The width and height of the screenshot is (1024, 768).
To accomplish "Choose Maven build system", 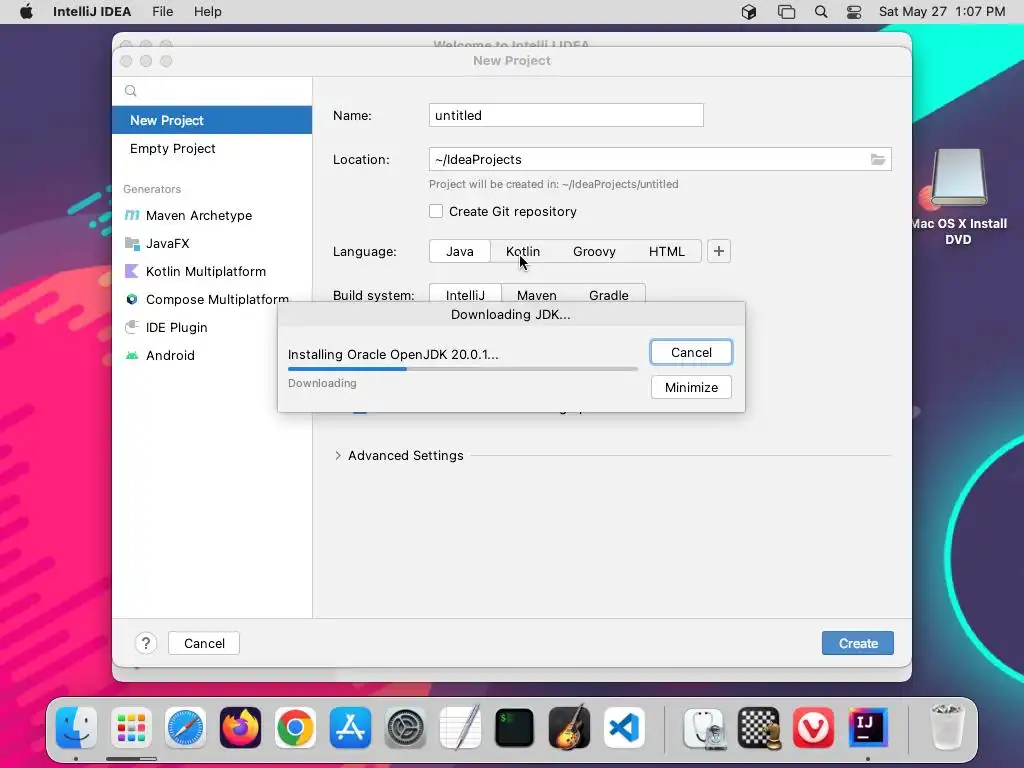I will 537,295.
